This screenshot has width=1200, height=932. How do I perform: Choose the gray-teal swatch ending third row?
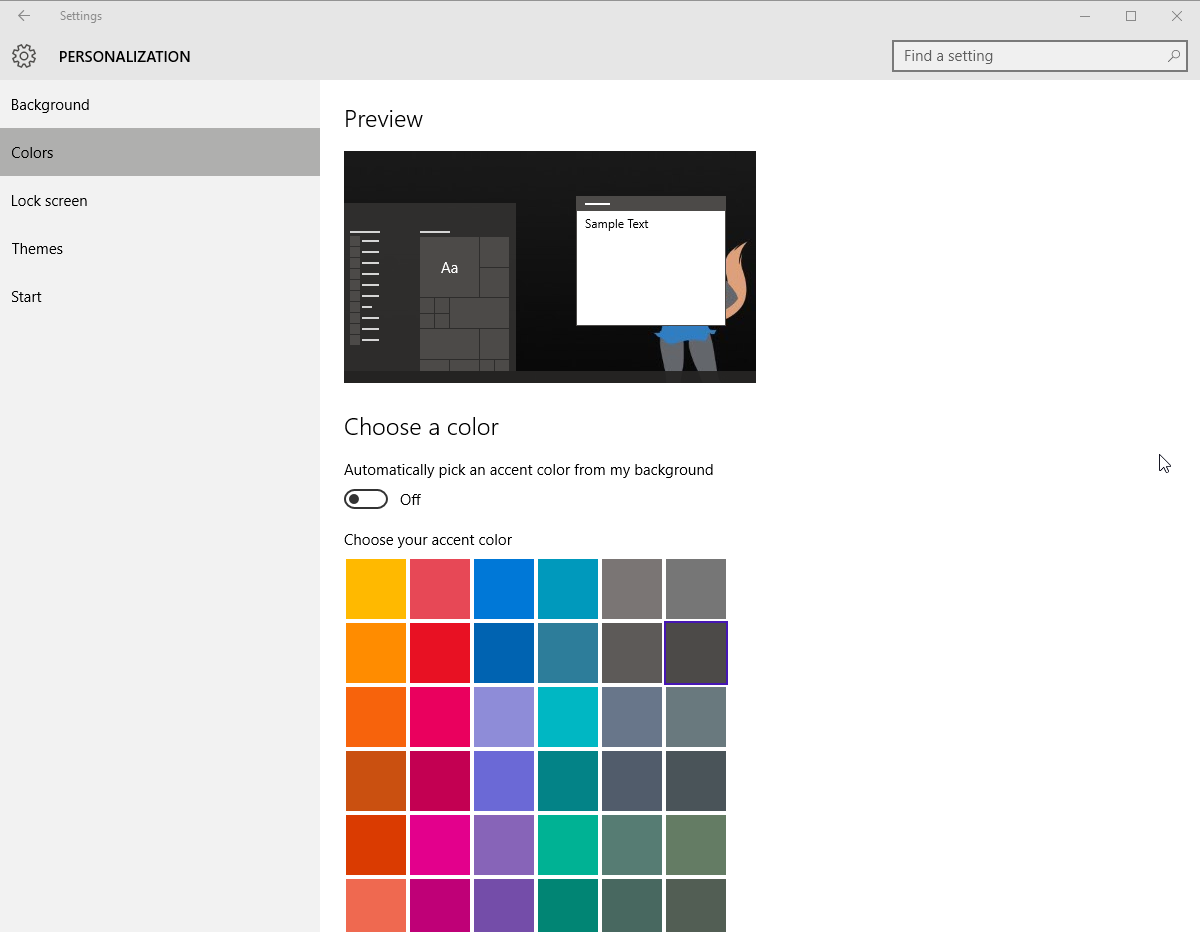click(696, 717)
